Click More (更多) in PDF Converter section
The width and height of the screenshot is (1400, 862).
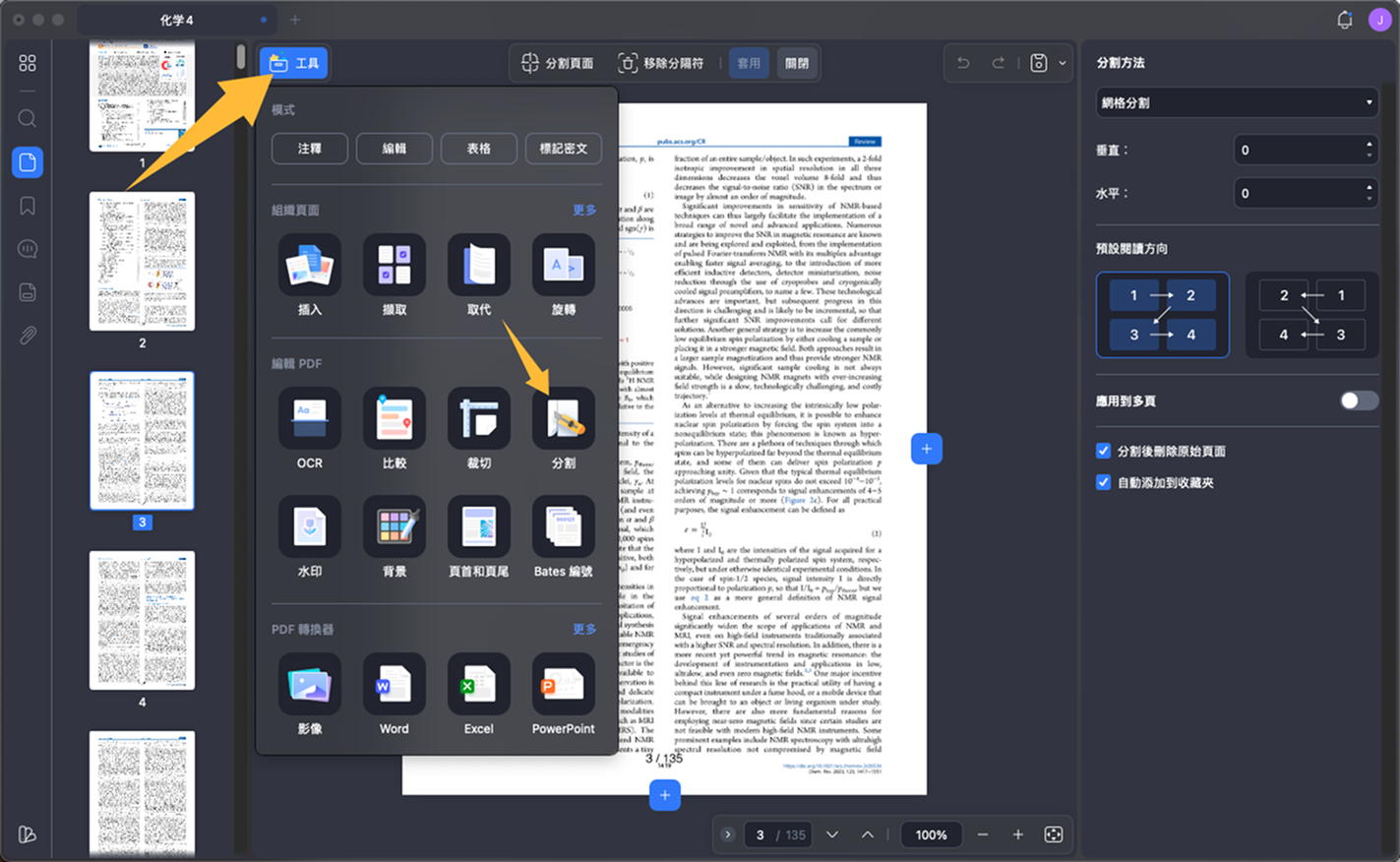(x=584, y=629)
